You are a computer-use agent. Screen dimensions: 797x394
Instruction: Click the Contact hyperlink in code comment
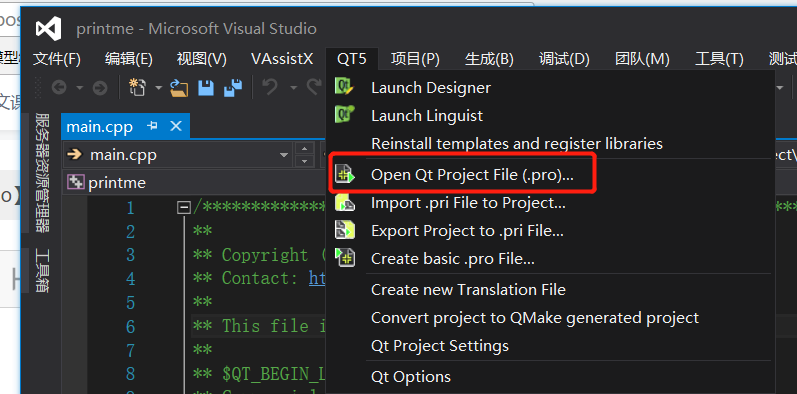pyautogui.click(x=317, y=278)
